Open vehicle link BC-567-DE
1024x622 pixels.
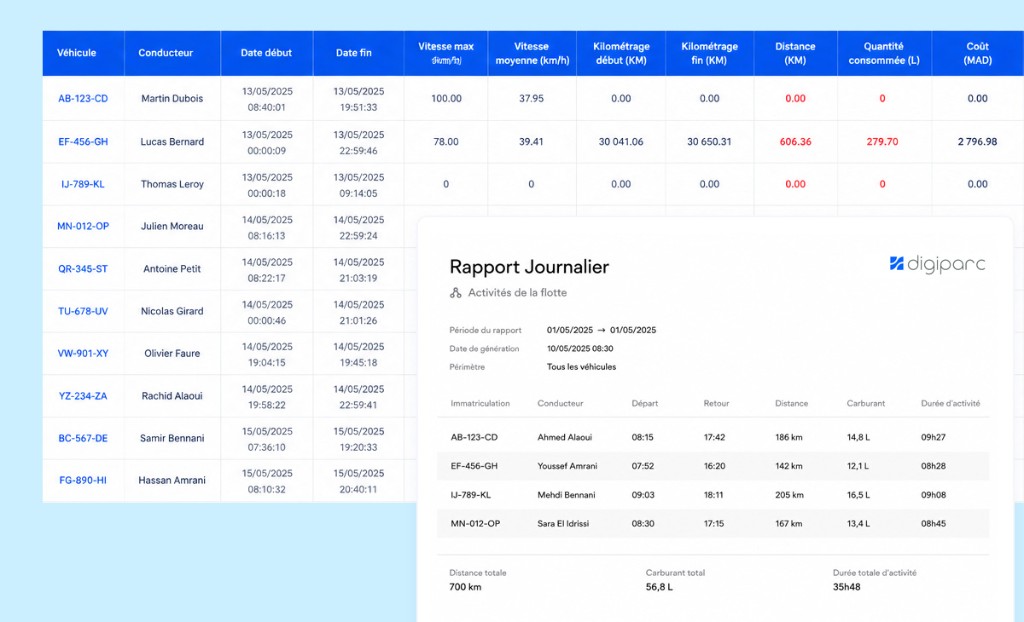tap(83, 438)
